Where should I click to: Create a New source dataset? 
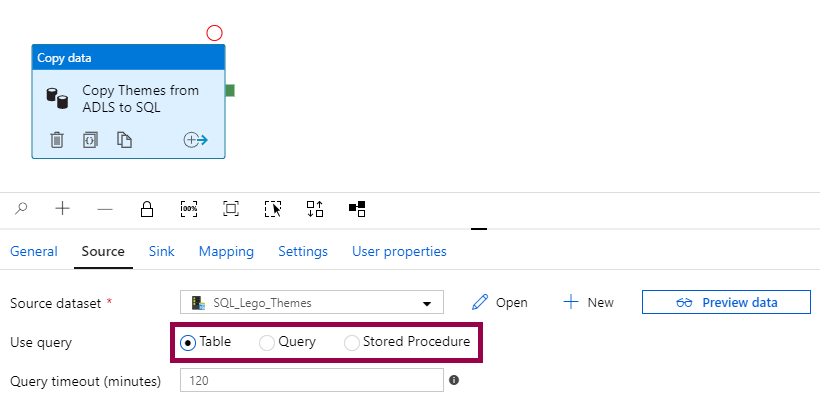(x=588, y=302)
